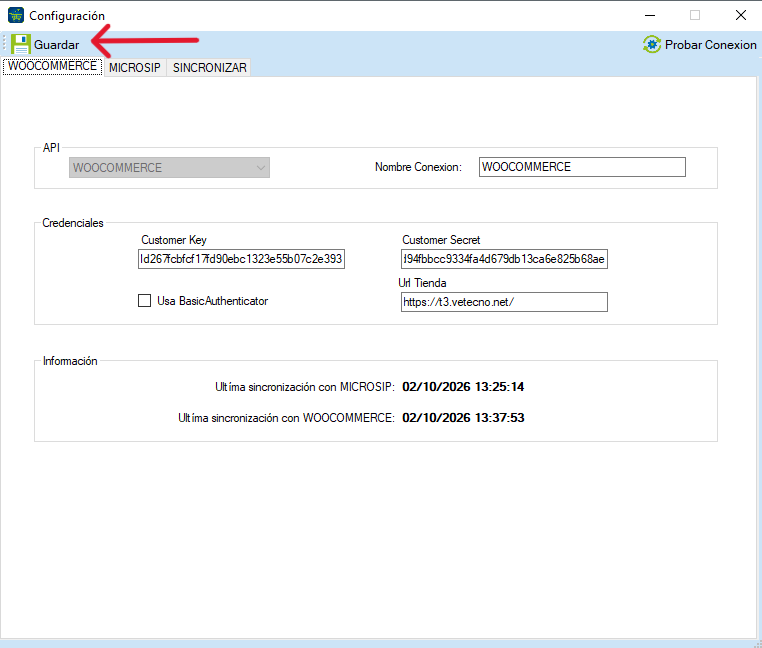Viewport: 762px width, 648px height.
Task: Click the 'Credenciales' group title
Action: click(73, 223)
